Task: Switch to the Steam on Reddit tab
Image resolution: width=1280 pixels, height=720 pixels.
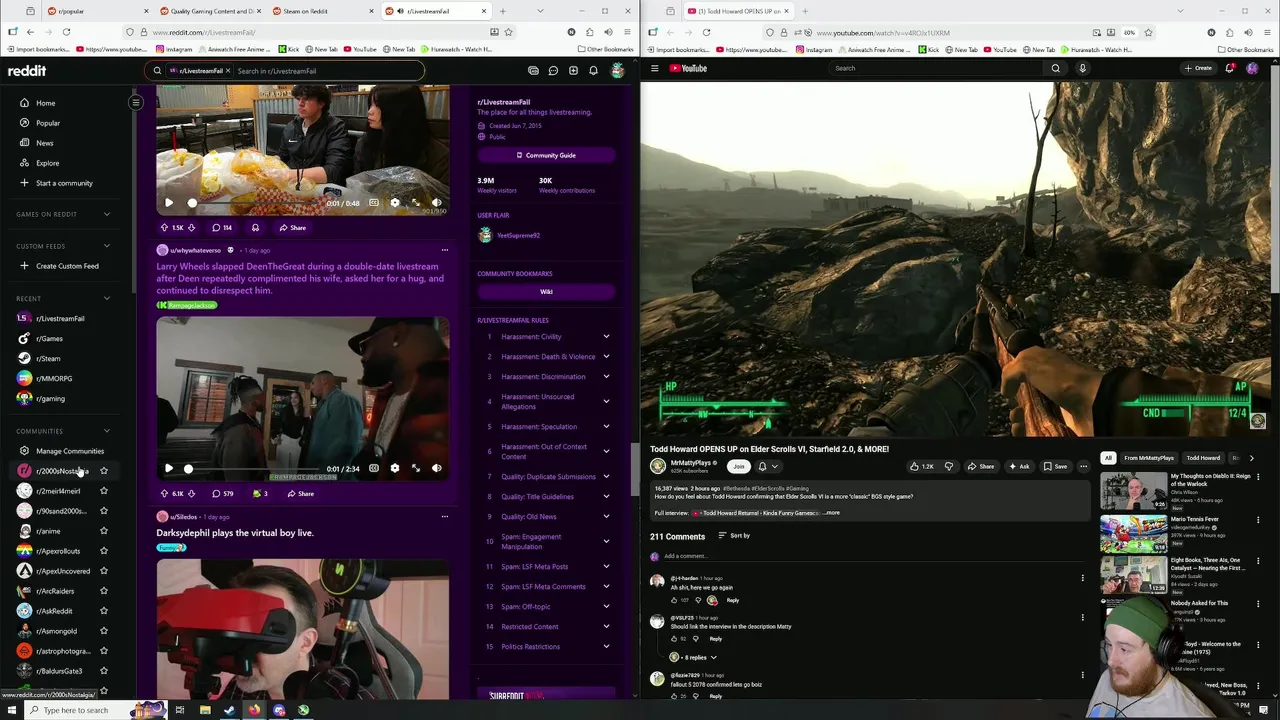Action: point(320,11)
